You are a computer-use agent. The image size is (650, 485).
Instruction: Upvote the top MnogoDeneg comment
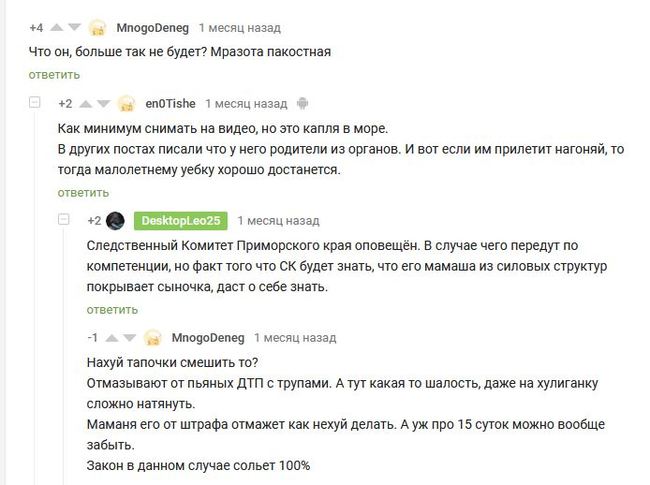[x=56, y=28]
